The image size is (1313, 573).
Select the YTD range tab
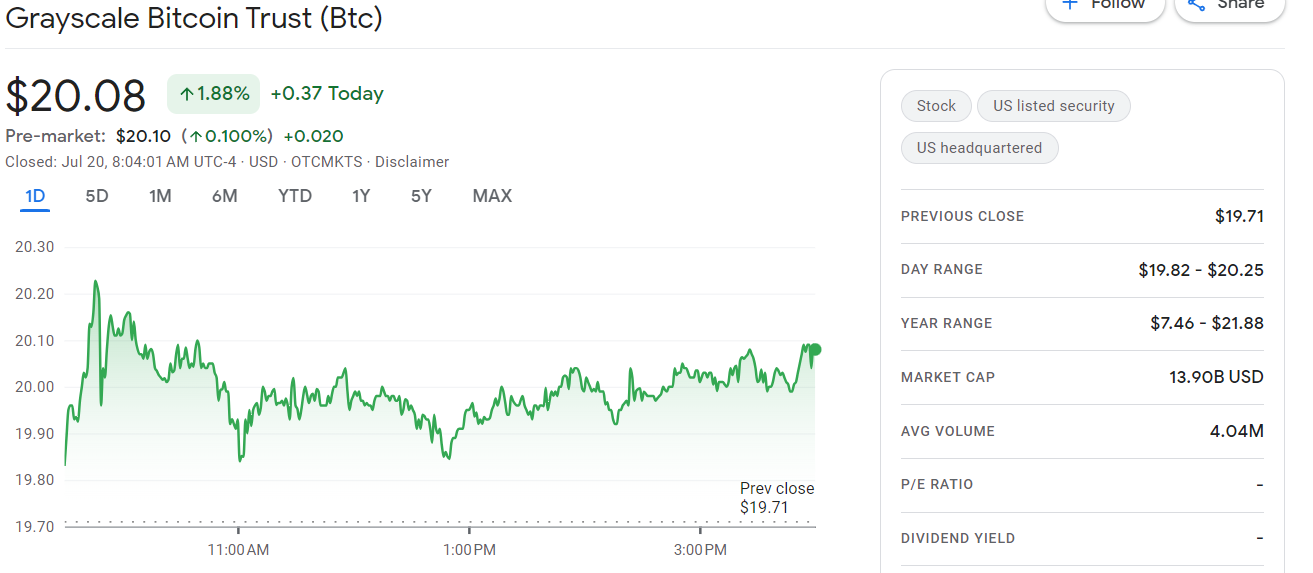point(295,196)
